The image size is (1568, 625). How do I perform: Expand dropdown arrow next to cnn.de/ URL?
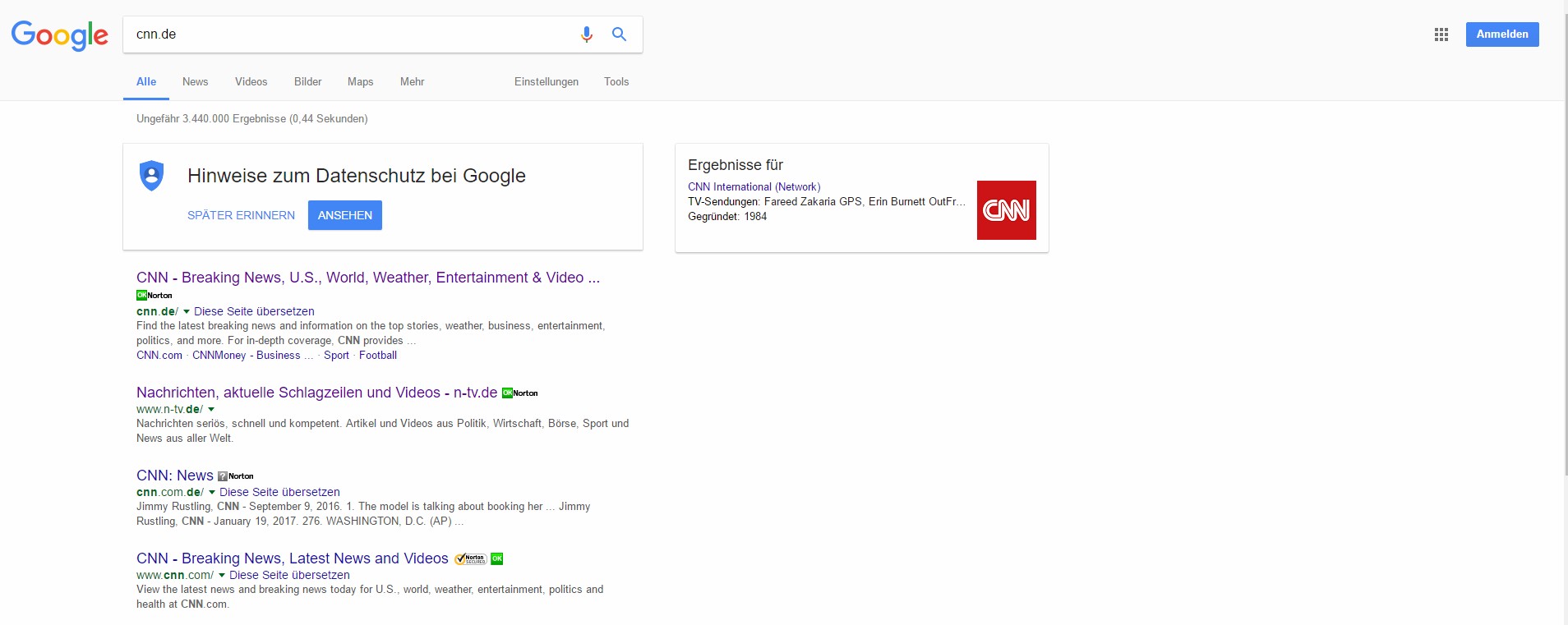click(x=187, y=312)
